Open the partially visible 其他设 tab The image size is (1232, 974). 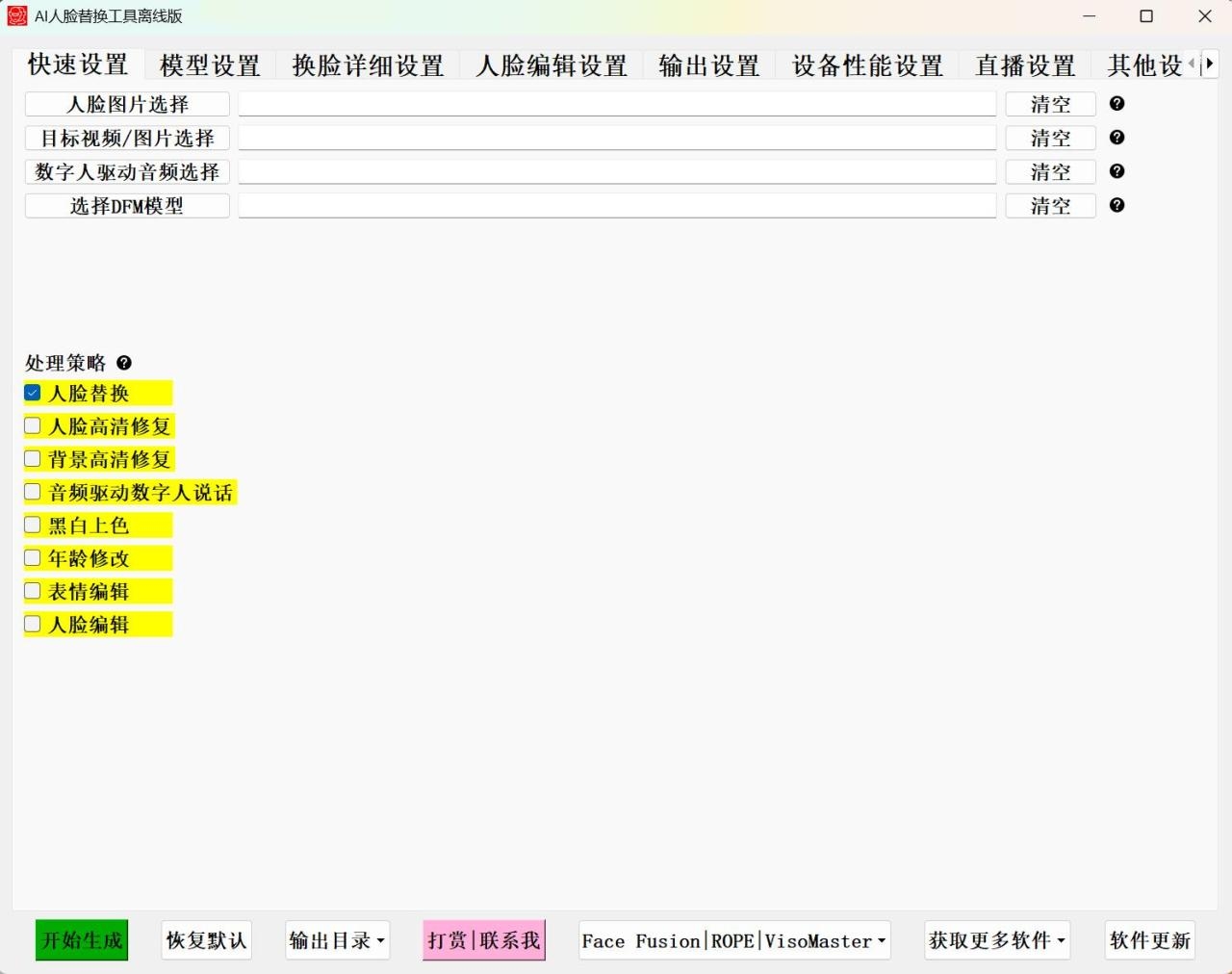pos(1142,65)
